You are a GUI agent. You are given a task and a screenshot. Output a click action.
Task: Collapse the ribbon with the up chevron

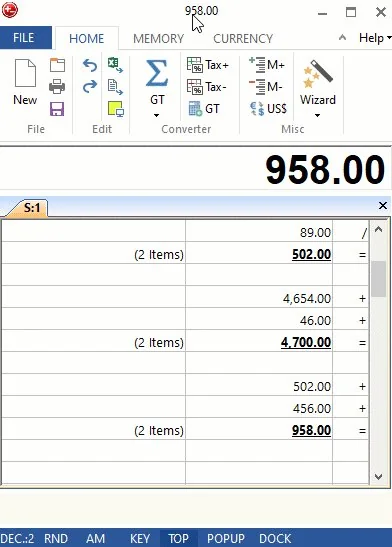click(342, 37)
